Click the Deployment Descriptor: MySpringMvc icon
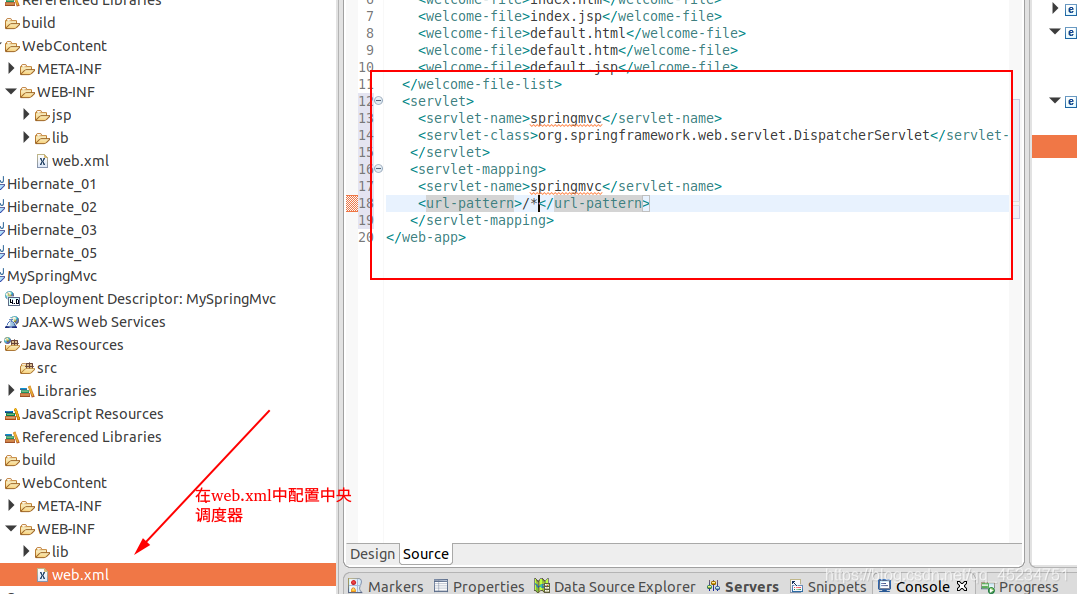Image resolution: width=1077 pixels, height=594 pixels. (x=14, y=298)
